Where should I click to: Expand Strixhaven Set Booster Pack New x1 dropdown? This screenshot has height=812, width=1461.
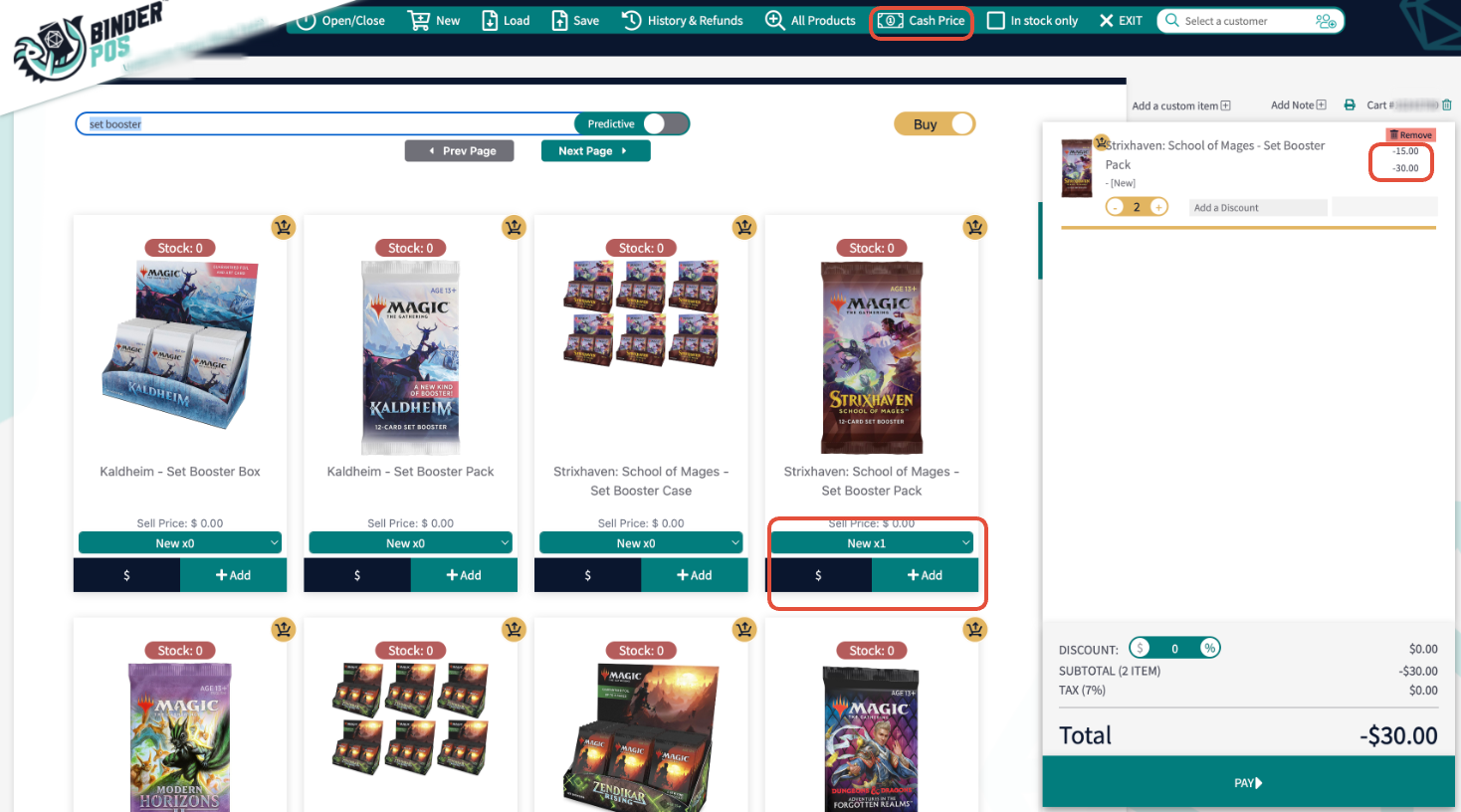tap(873, 543)
